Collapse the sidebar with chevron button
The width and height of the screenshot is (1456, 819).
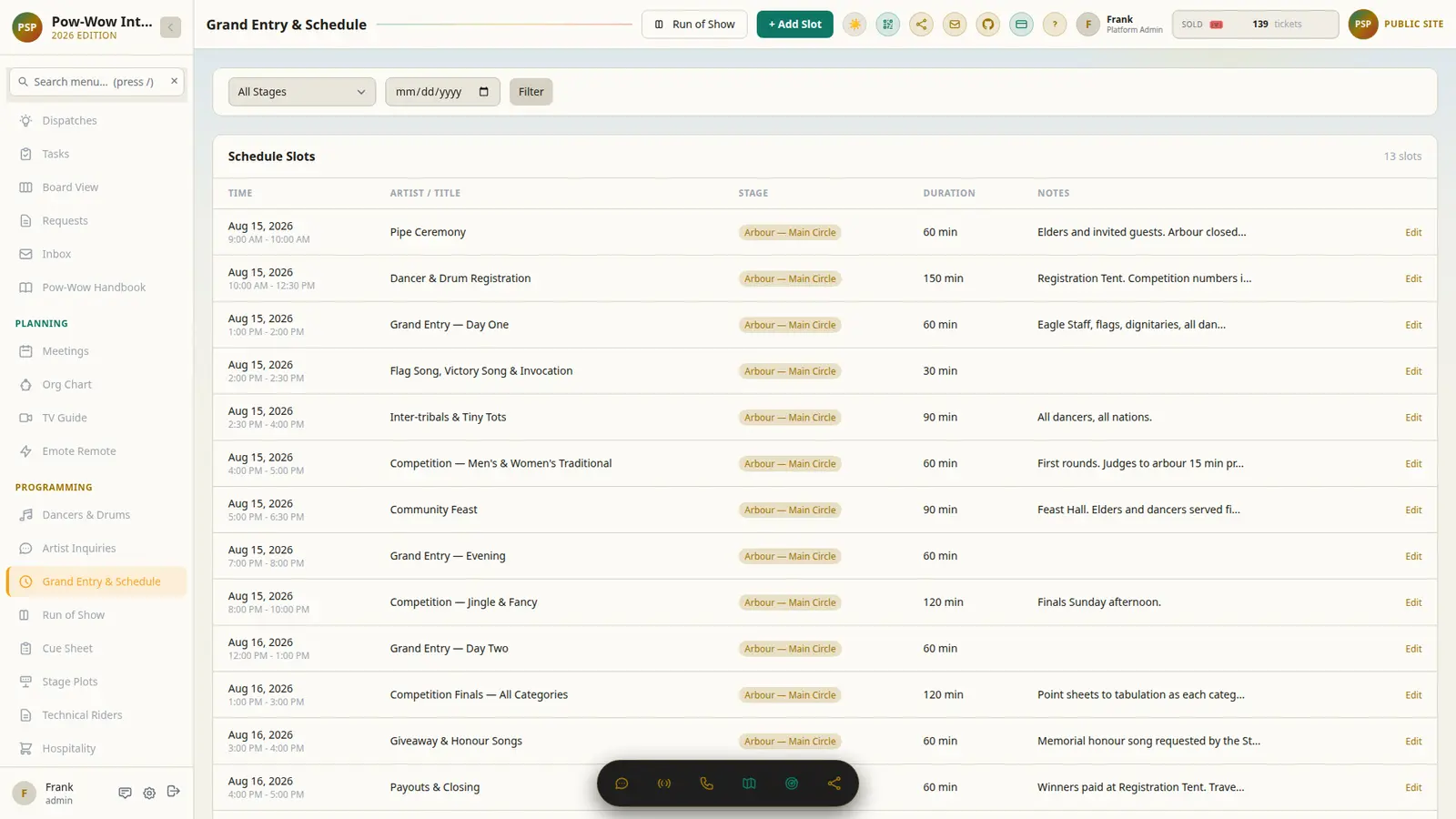pos(170,27)
